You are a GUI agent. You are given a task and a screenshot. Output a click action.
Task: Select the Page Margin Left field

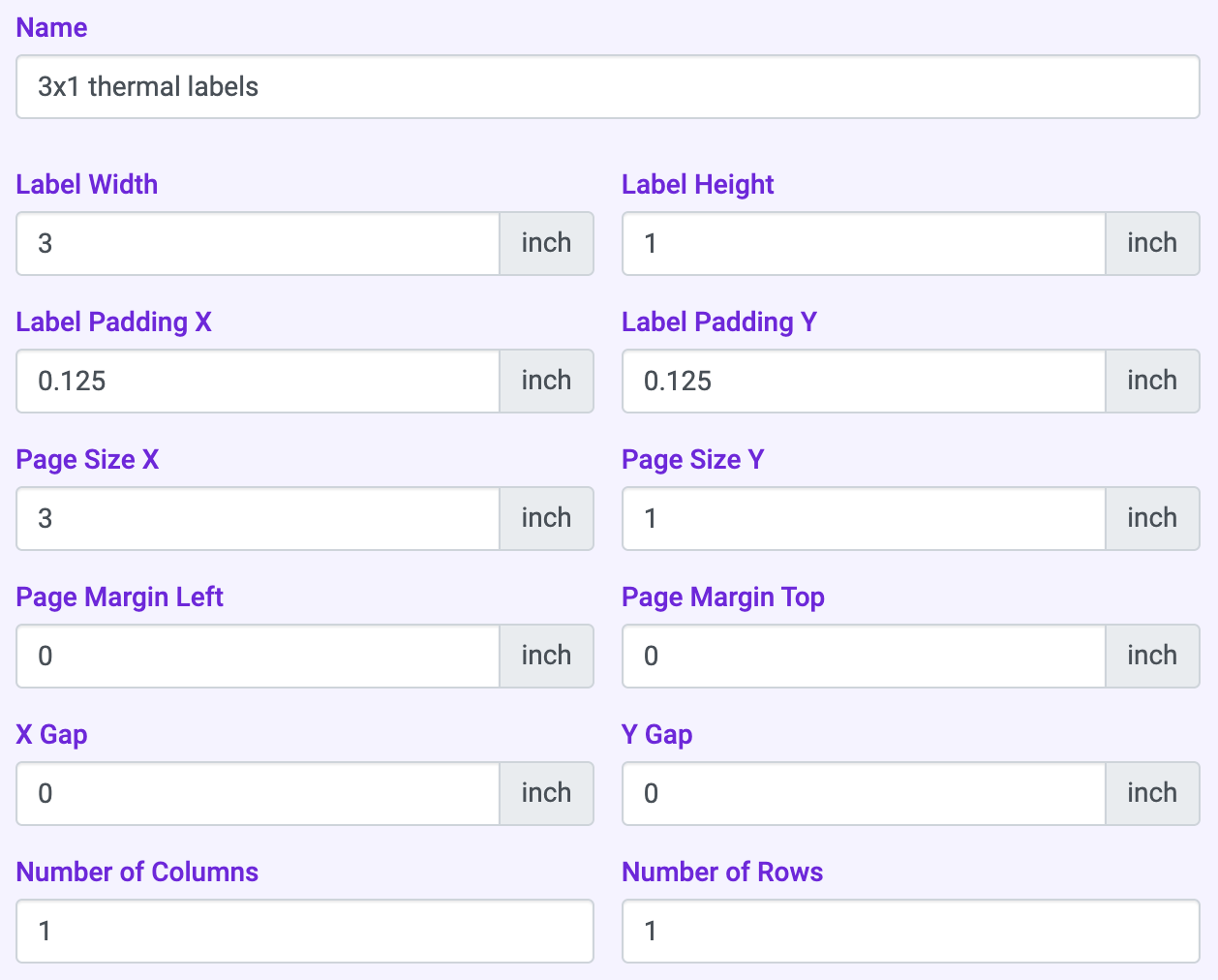(258, 657)
